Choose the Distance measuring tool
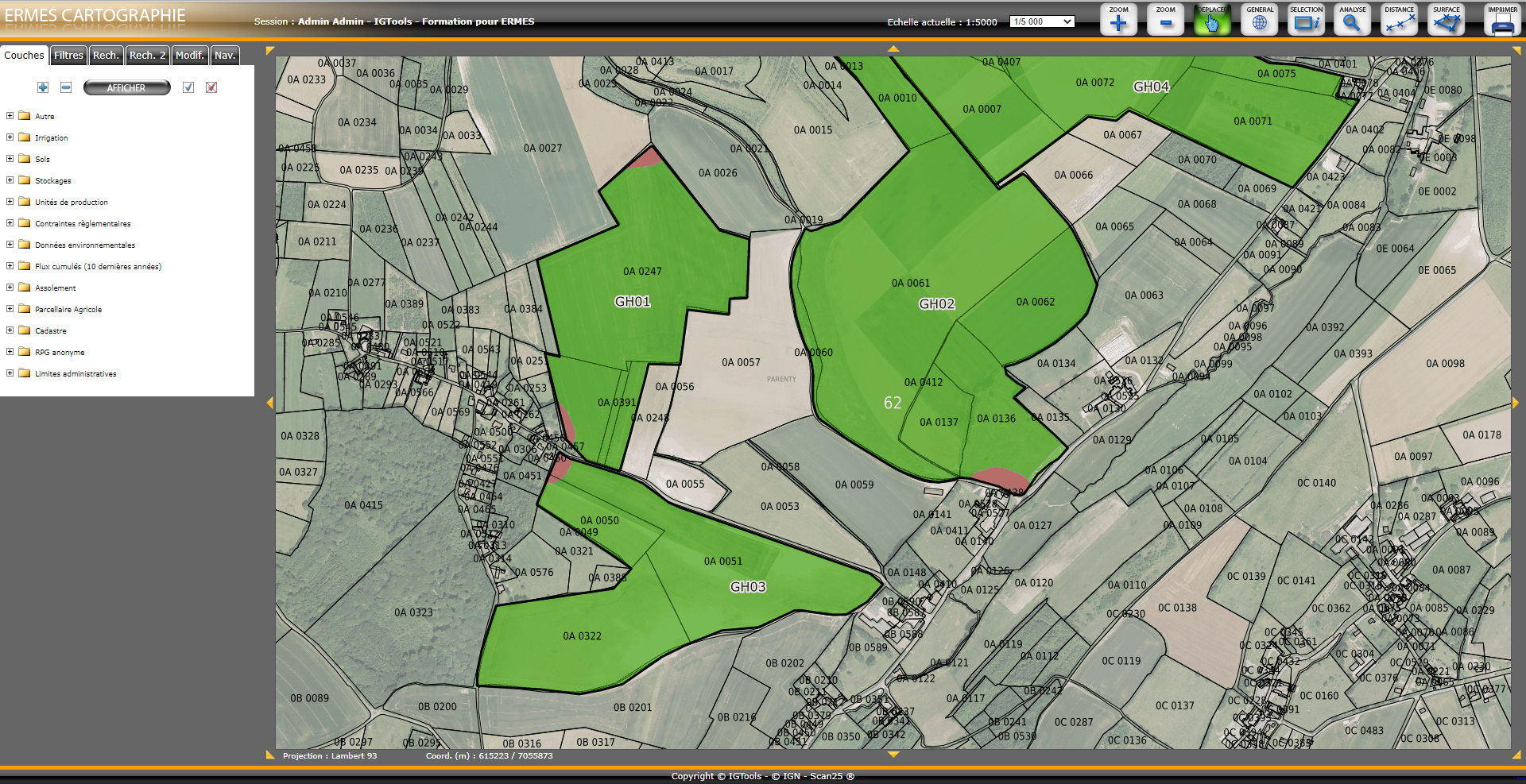The image size is (1526, 784). tap(1399, 21)
